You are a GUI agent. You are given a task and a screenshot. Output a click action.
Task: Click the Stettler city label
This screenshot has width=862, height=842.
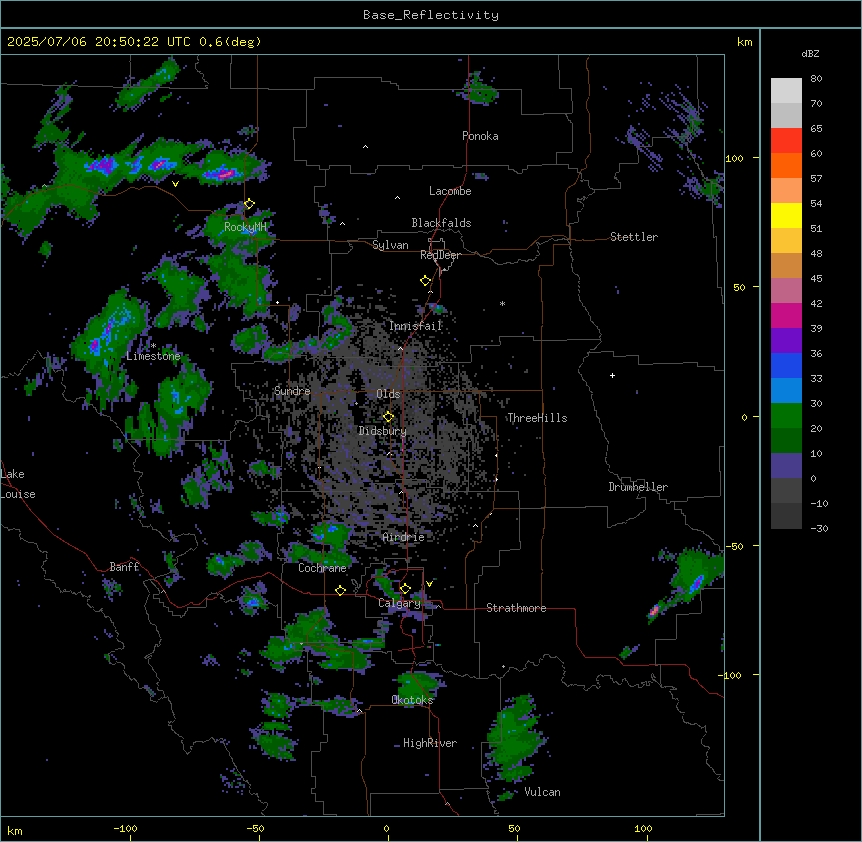tap(634, 237)
